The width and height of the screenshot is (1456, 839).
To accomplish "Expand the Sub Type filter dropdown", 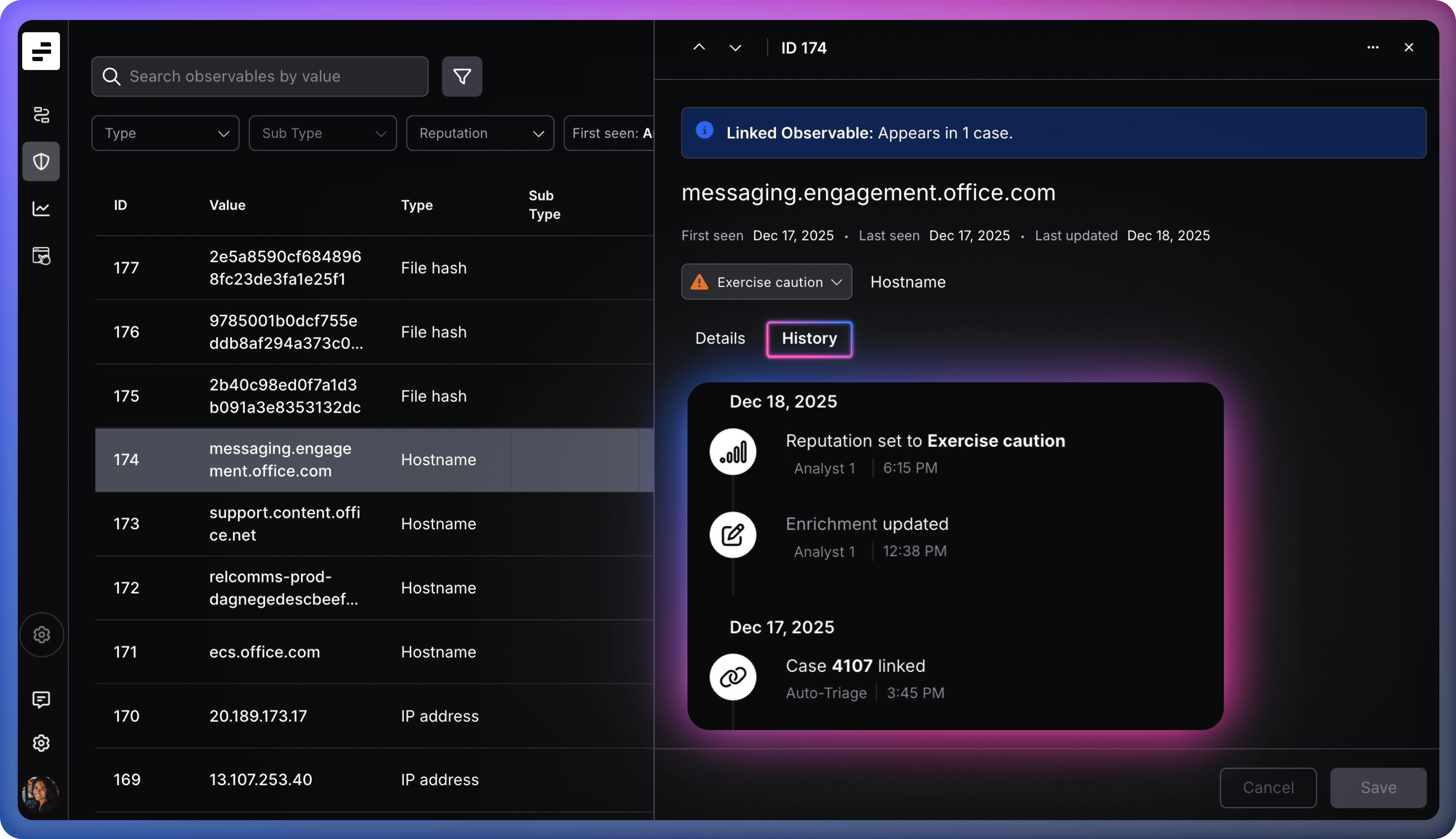I will [x=322, y=134].
